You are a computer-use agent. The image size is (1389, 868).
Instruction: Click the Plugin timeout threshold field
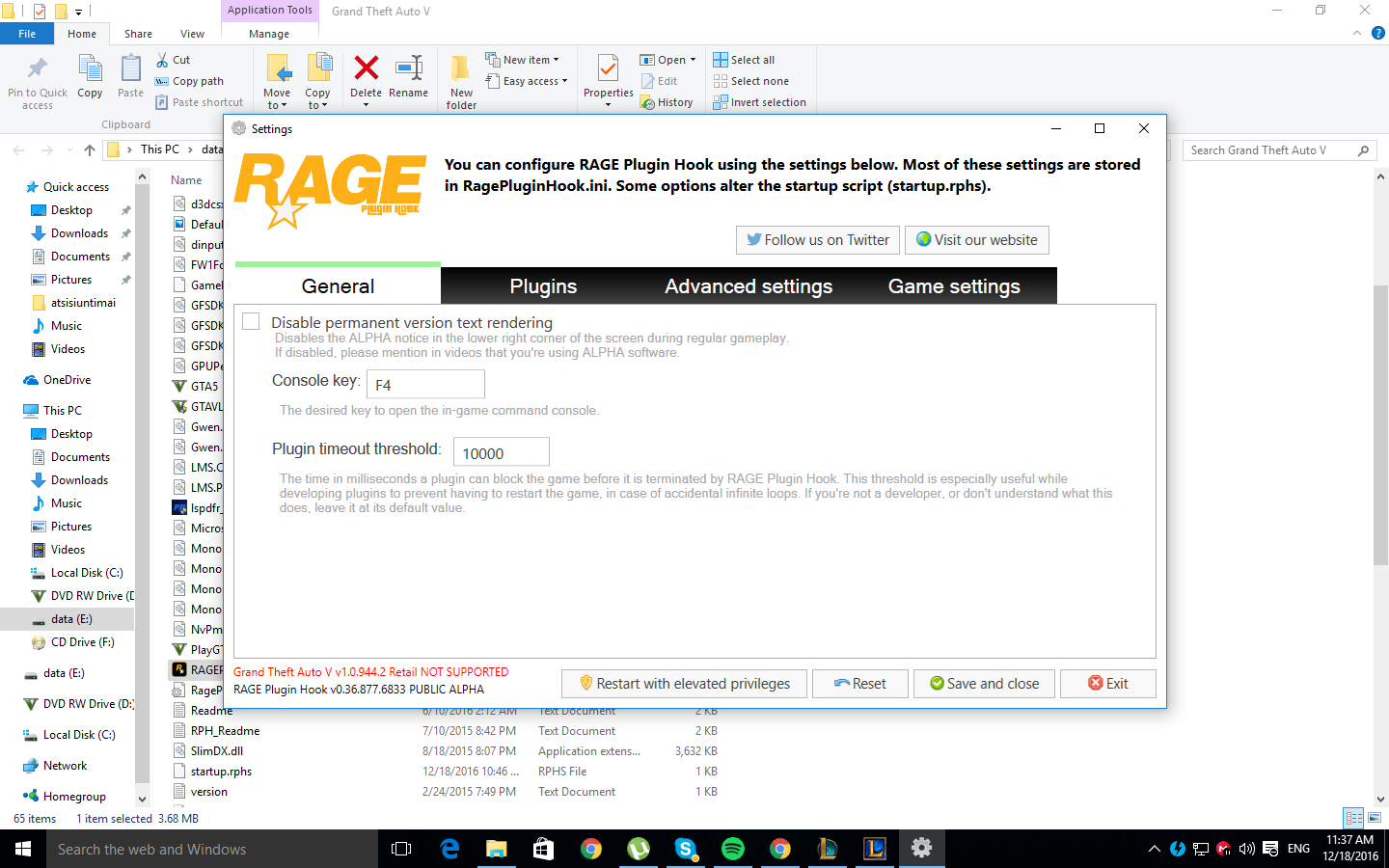tap(502, 452)
